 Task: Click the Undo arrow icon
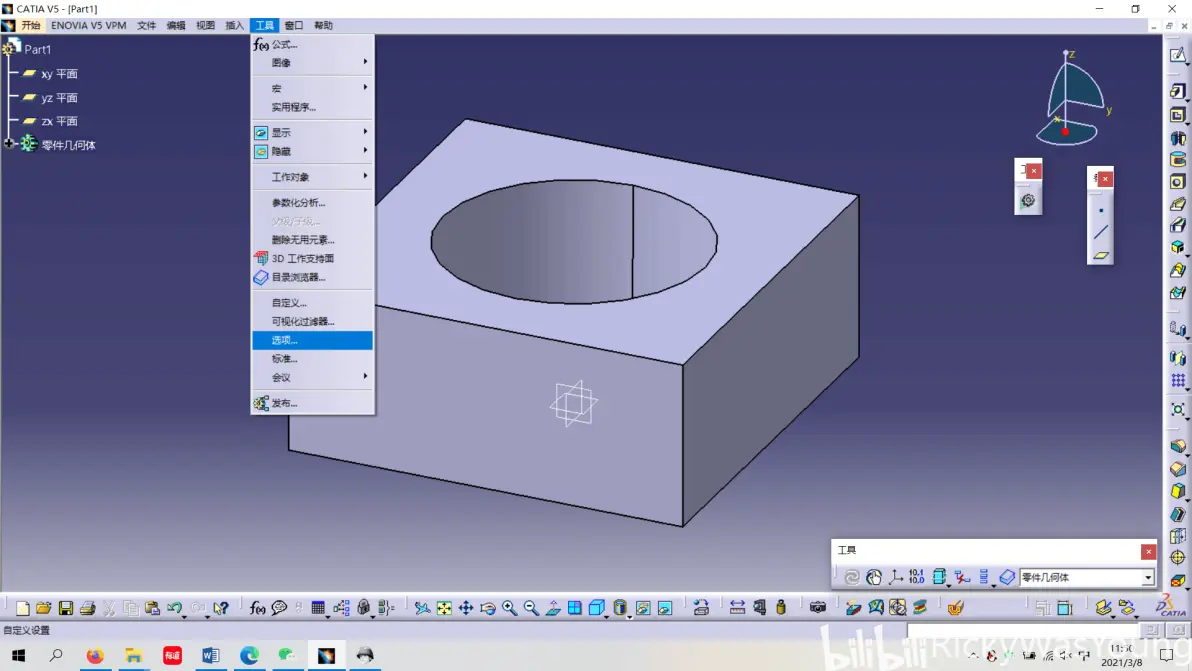coord(174,607)
